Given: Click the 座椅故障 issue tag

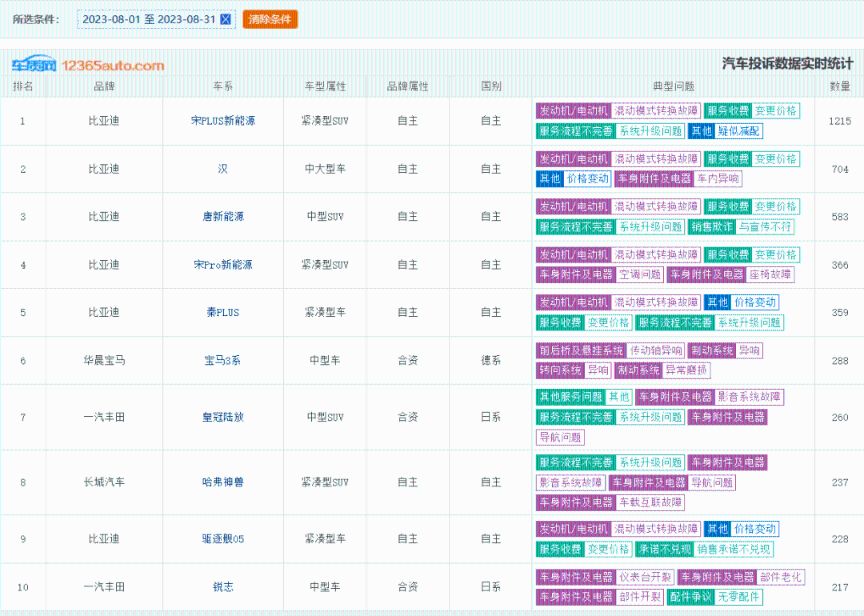Looking at the screenshot, I should [x=770, y=274].
